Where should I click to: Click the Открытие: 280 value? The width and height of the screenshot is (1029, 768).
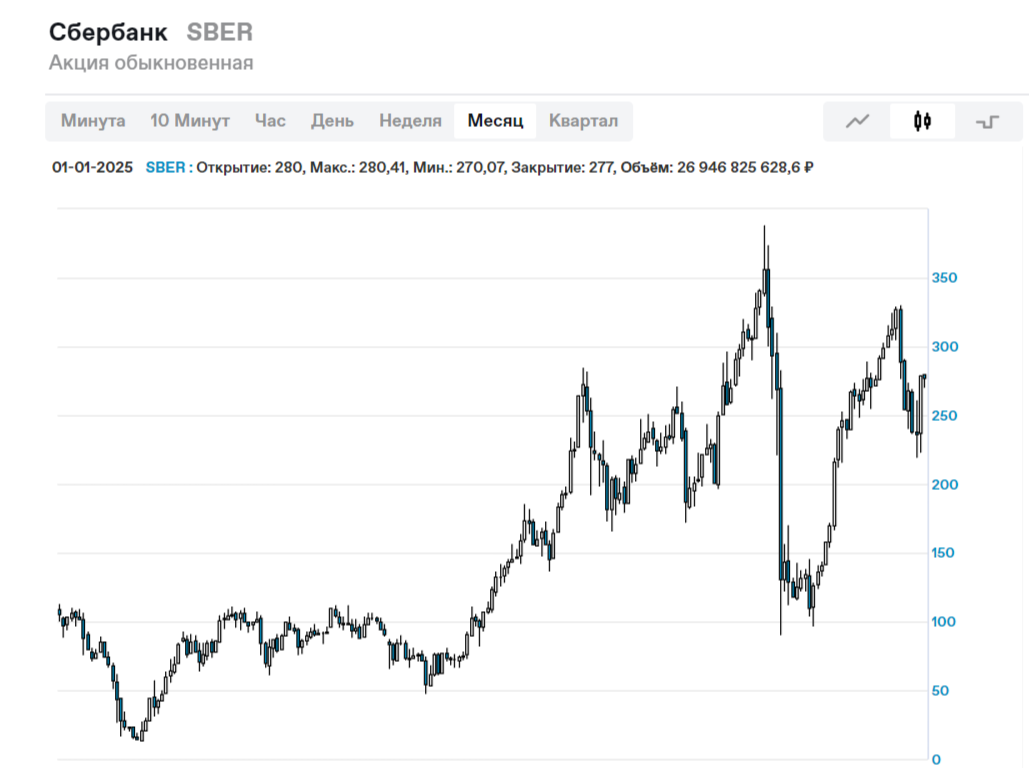(x=249, y=167)
